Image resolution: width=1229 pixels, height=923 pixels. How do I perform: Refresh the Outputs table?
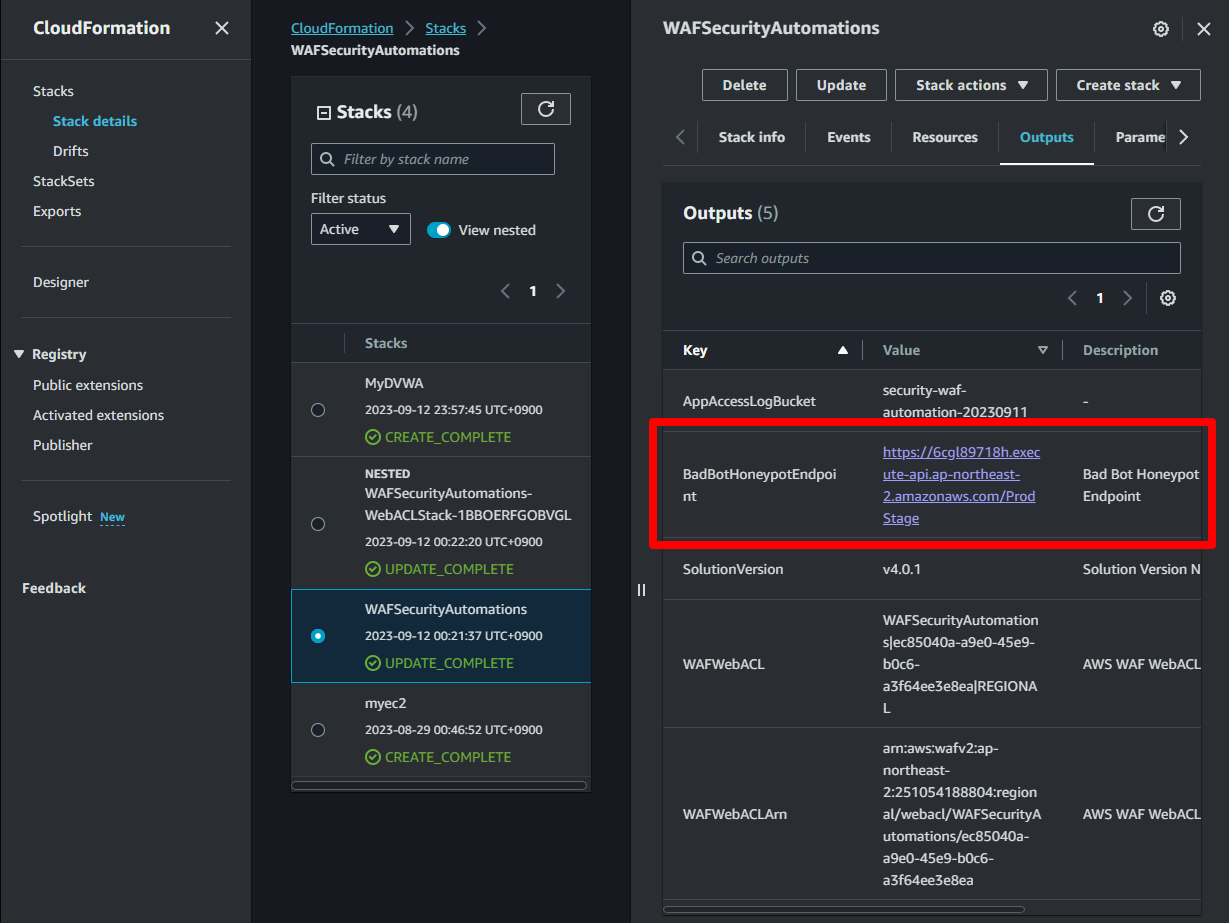pyautogui.click(x=1156, y=214)
